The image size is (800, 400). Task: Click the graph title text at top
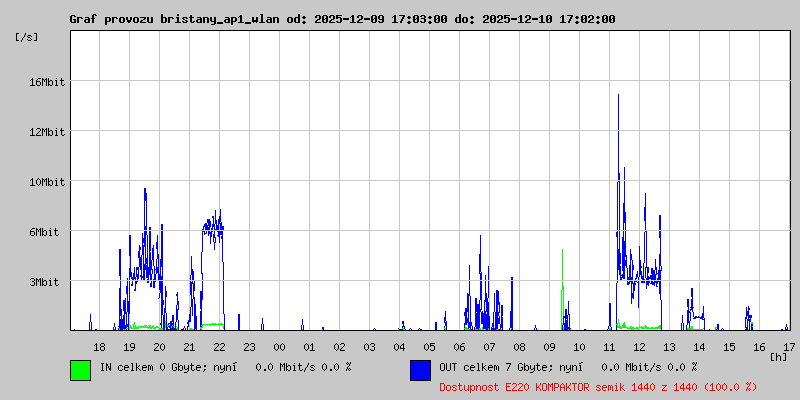point(342,19)
